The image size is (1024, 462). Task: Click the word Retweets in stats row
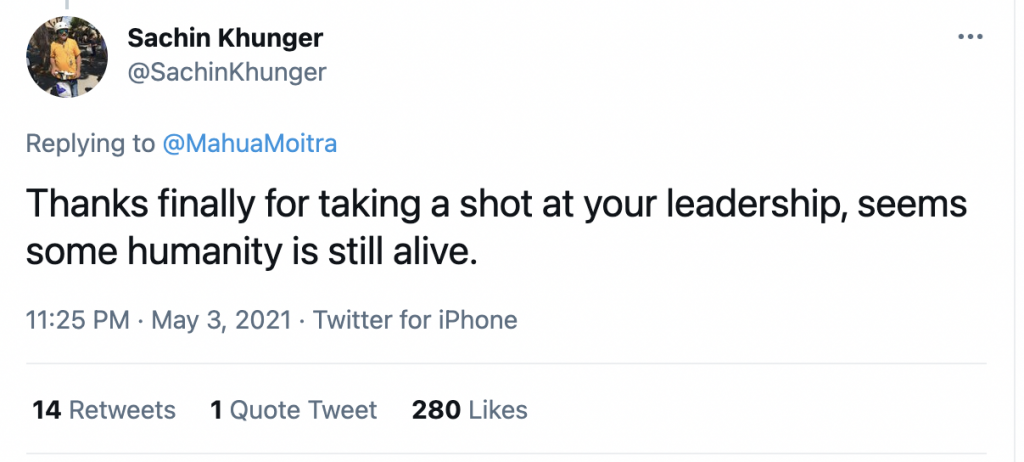click(x=122, y=410)
